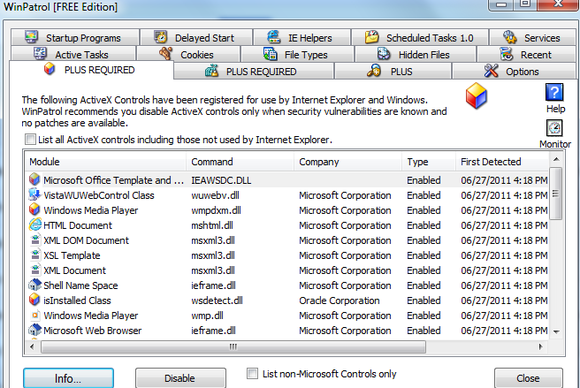Image resolution: width=580 pixels, height=388 pixels.
Task: Click the large ActiveX cube icon
Action: (476, 96)
